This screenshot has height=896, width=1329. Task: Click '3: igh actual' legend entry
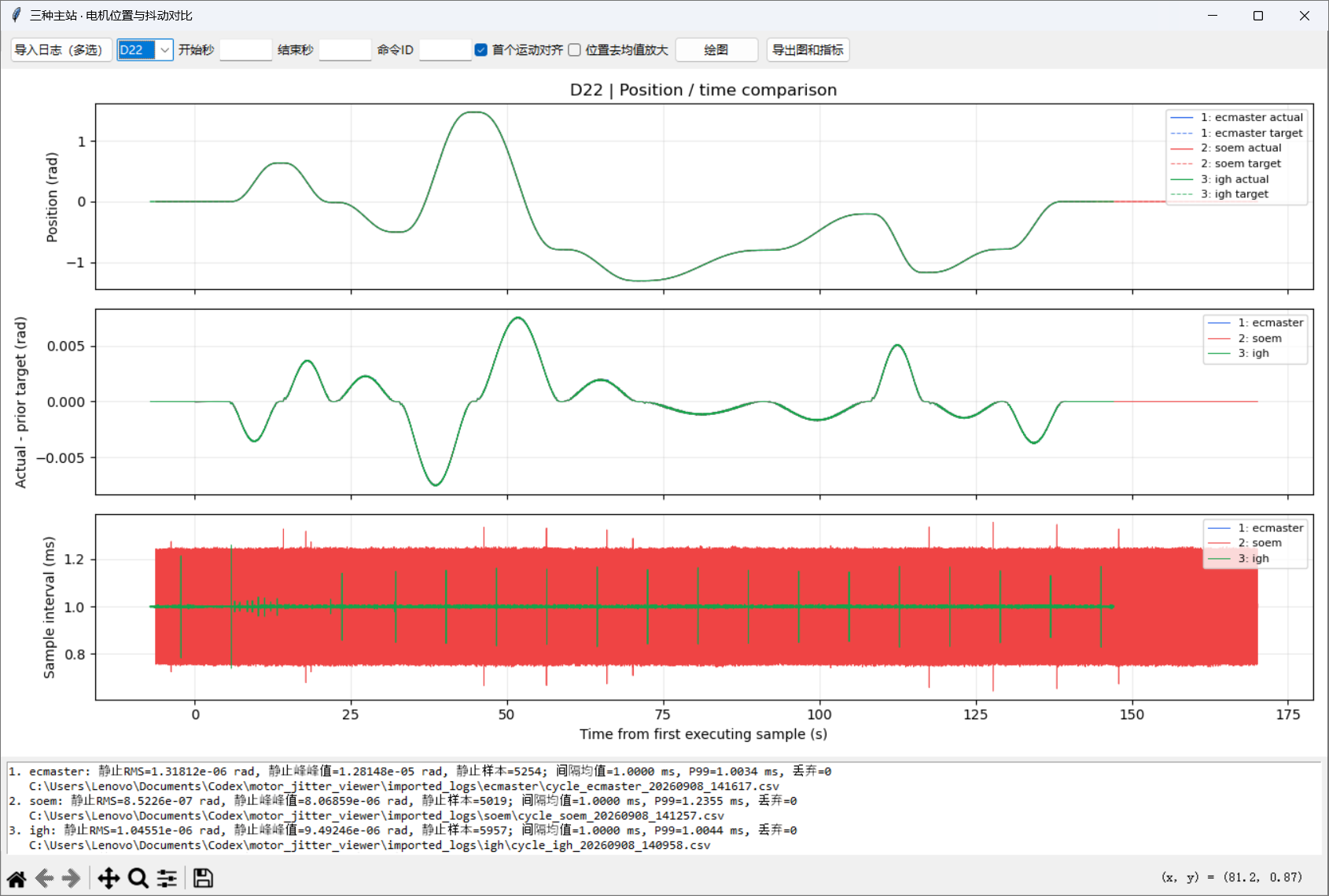tap(1220, 179)
